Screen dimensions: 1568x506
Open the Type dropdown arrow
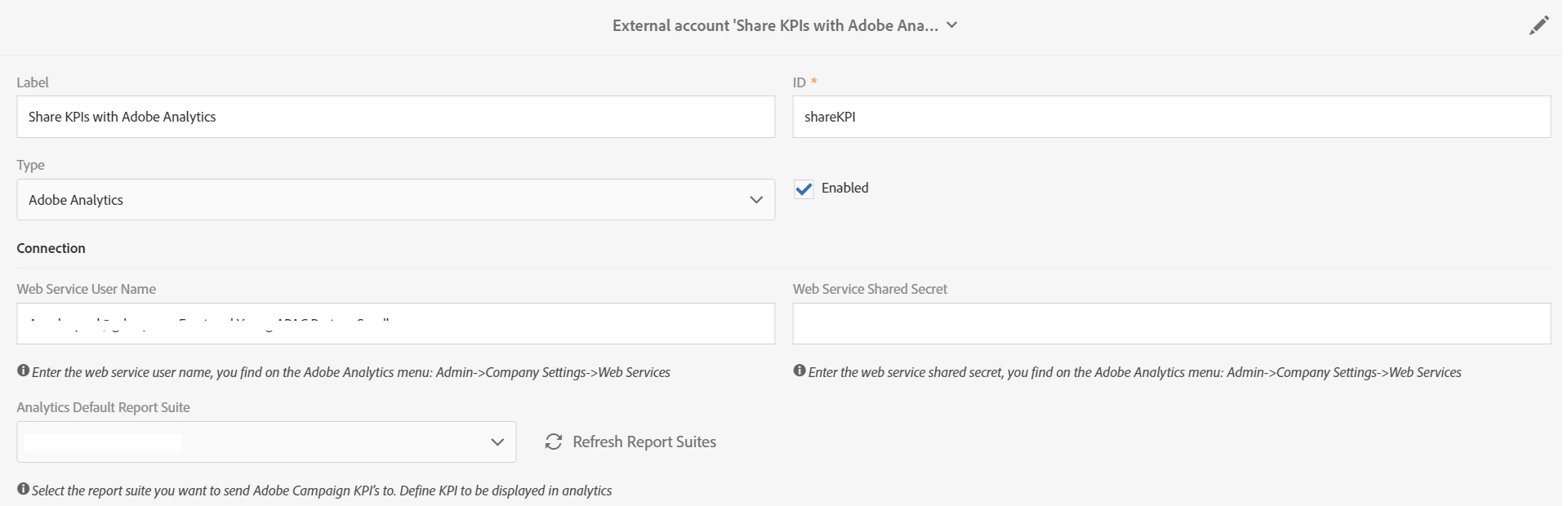756,200
